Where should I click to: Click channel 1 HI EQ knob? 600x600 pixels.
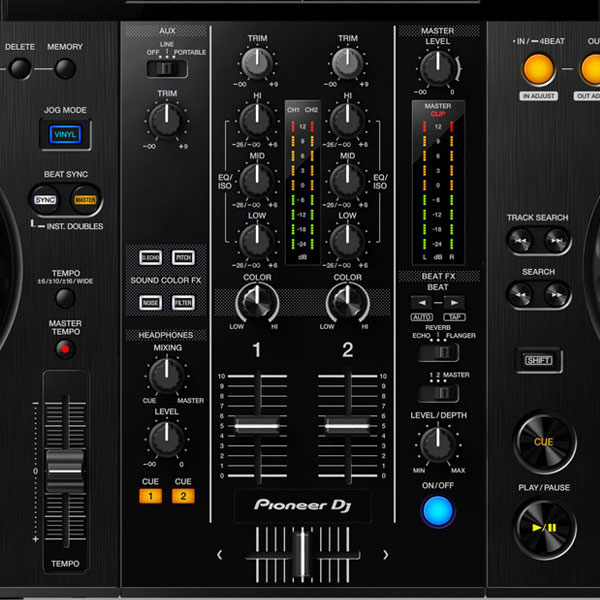257,120
